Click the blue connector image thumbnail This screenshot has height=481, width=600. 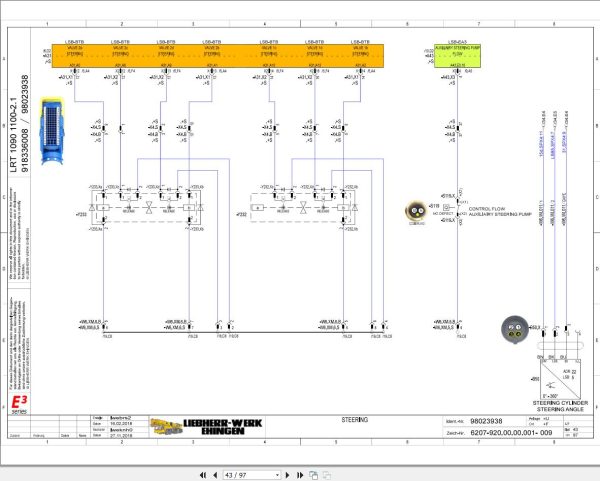52,131
